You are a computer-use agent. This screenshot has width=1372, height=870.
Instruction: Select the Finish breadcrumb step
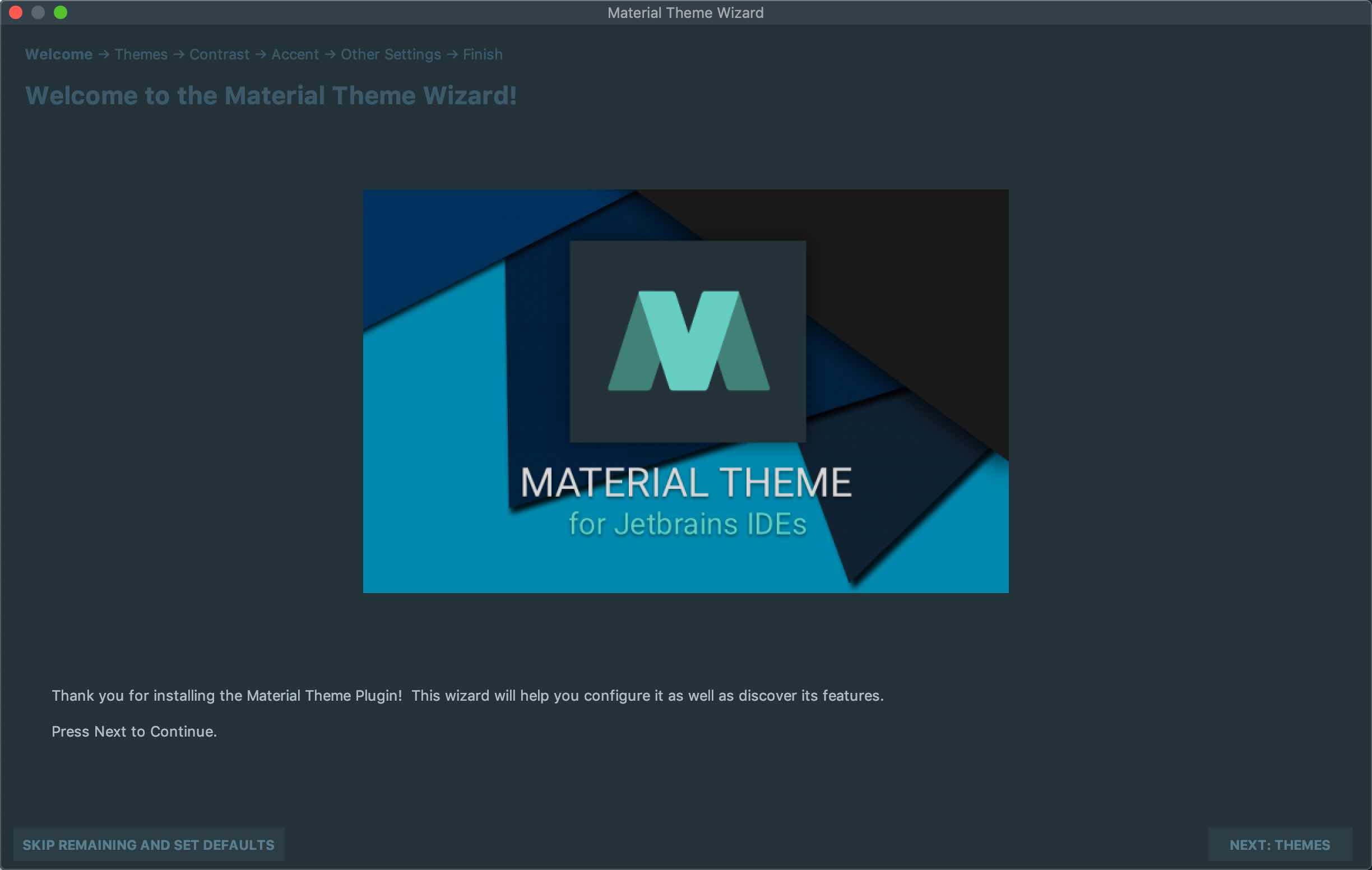point(483,55)
